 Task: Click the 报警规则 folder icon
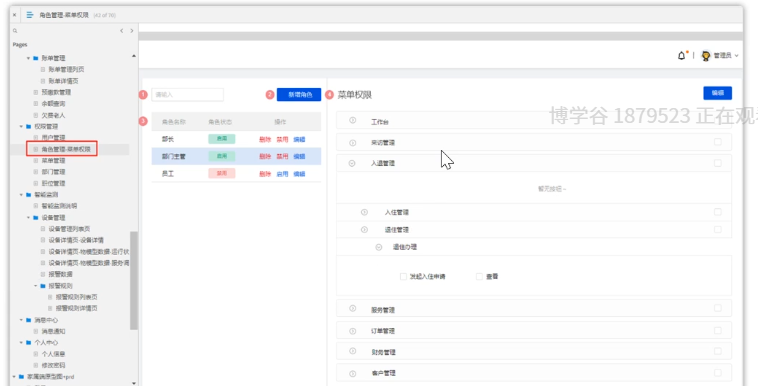click(43, 286)
